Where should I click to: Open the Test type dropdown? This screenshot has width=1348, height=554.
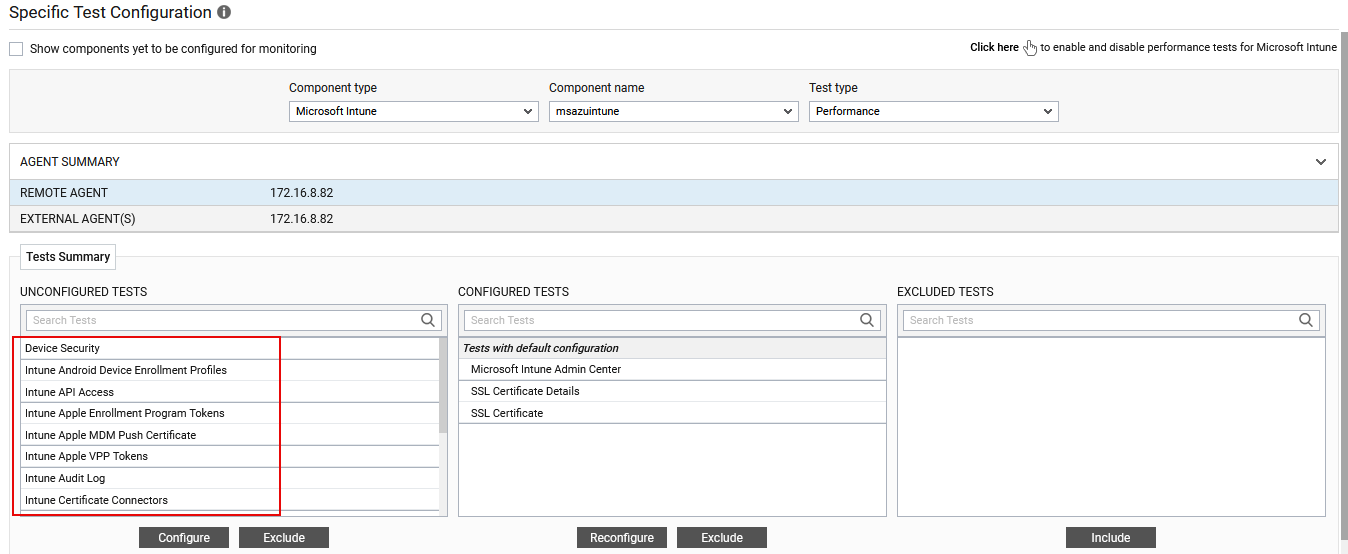[x=933, y=111]
